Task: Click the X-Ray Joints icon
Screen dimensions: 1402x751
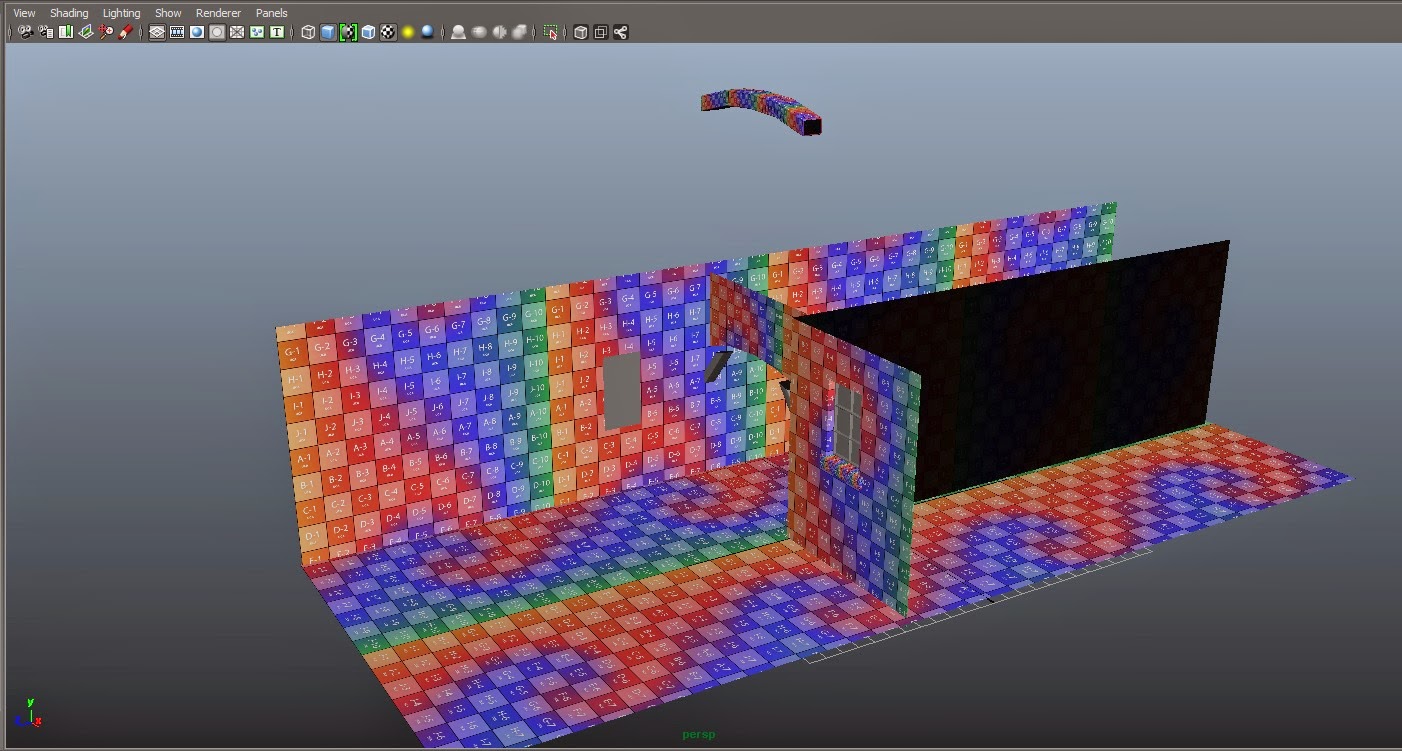Action: point(621,32)
